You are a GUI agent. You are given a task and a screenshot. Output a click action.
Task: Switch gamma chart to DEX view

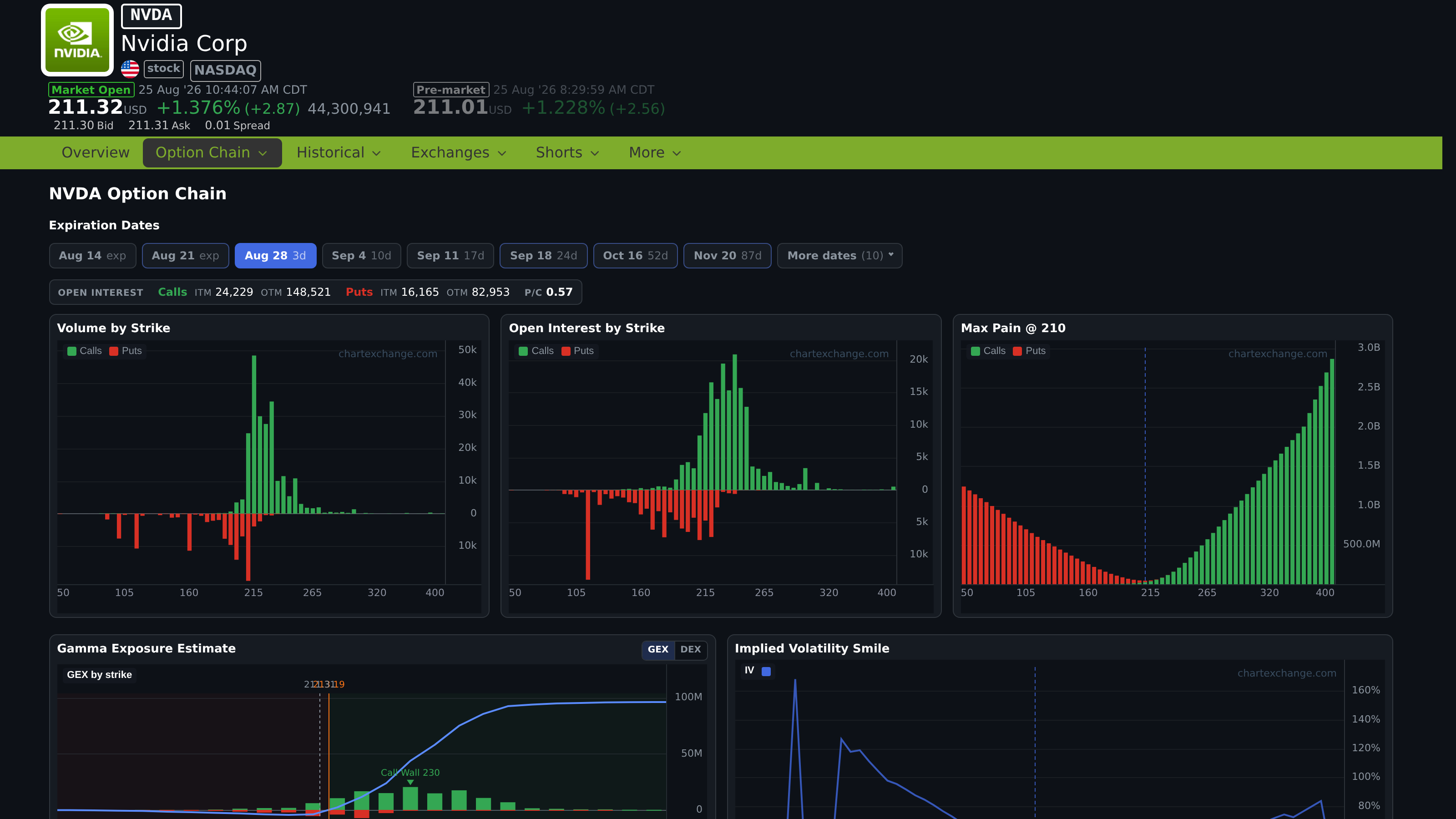click(691, 649)
